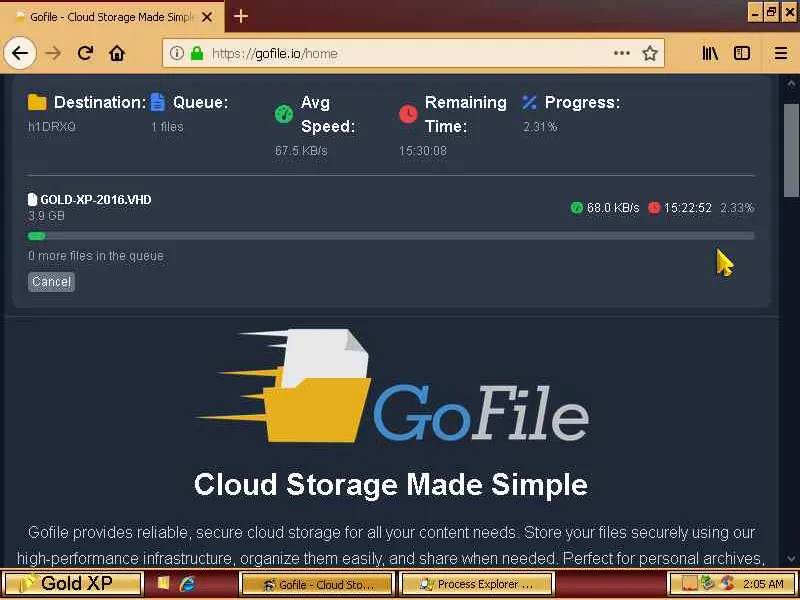This screenshot has height=600, width=800.
Task: Click the forward navigation arrow
Action: coord(53,53)
